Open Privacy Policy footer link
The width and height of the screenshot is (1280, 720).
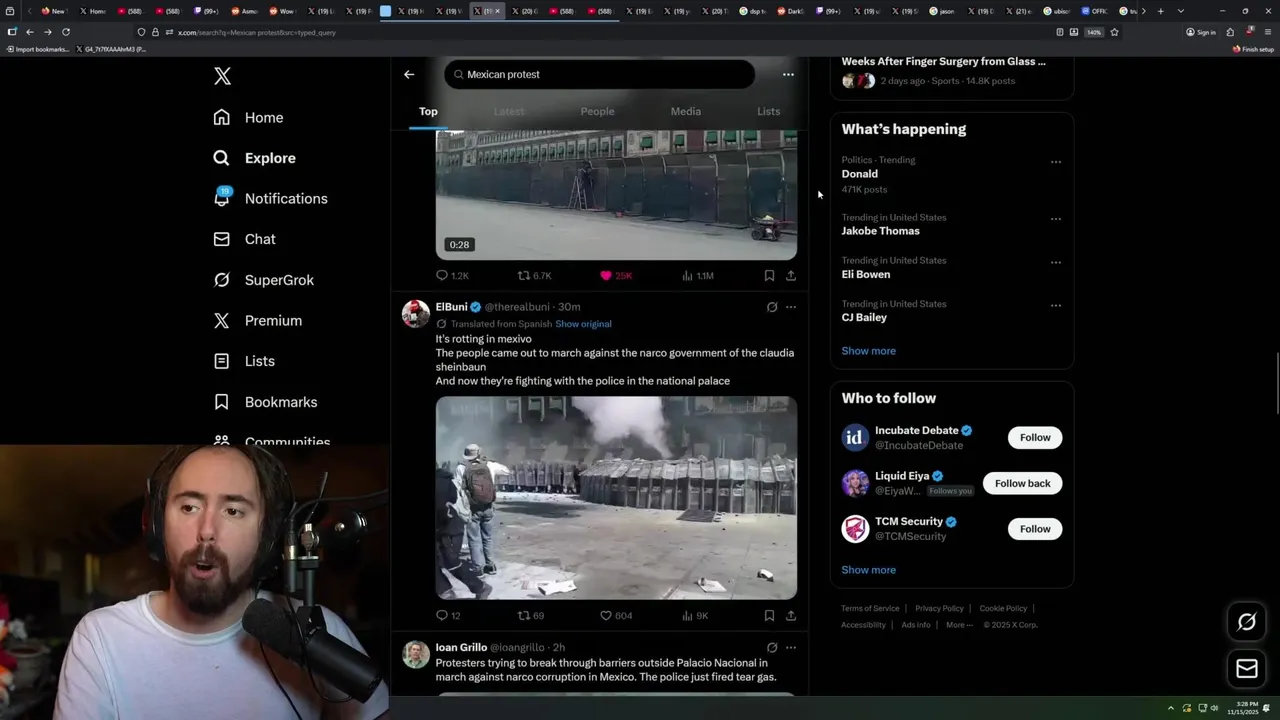939,608
